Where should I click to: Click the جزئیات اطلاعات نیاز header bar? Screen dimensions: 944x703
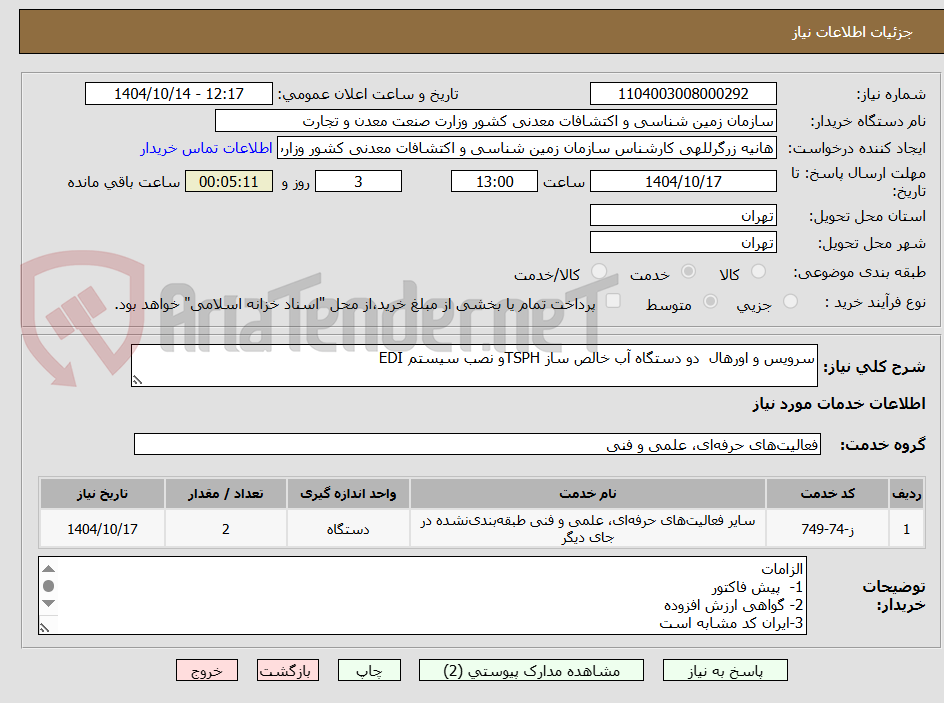point(472,31)
